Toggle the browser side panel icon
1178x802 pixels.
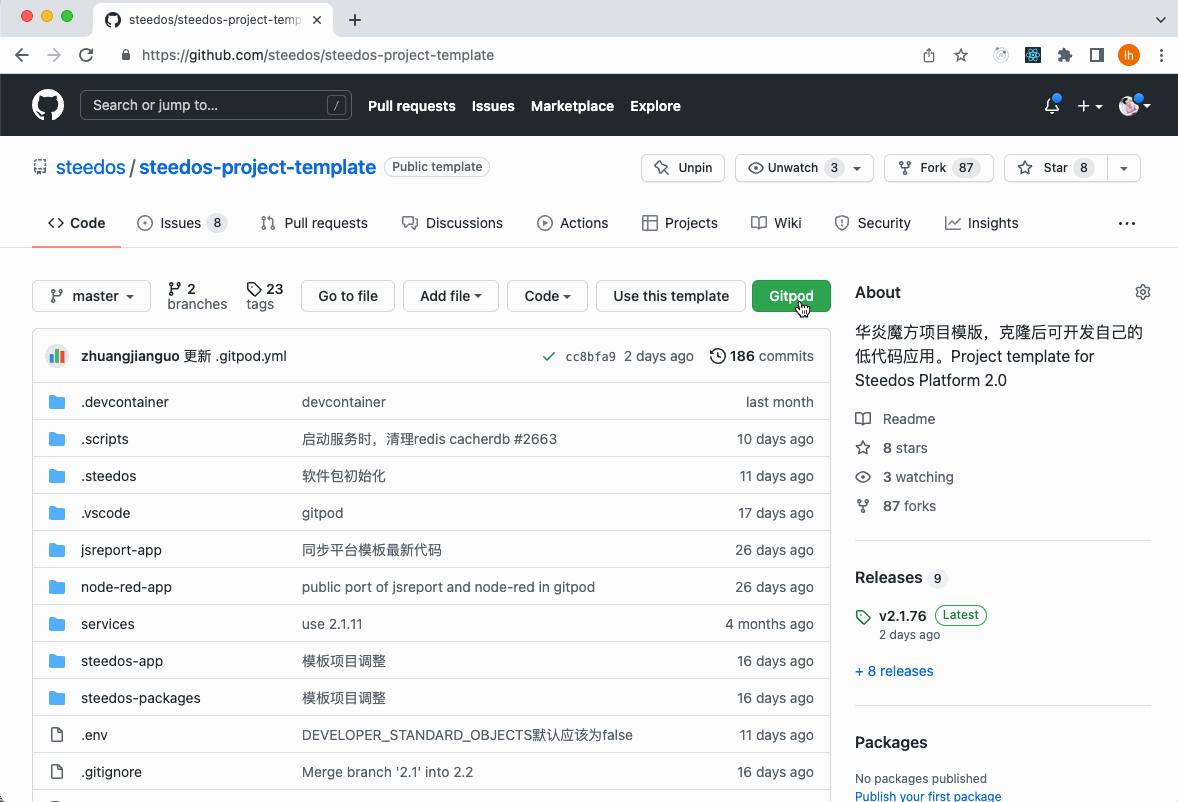pos(1097,55)
